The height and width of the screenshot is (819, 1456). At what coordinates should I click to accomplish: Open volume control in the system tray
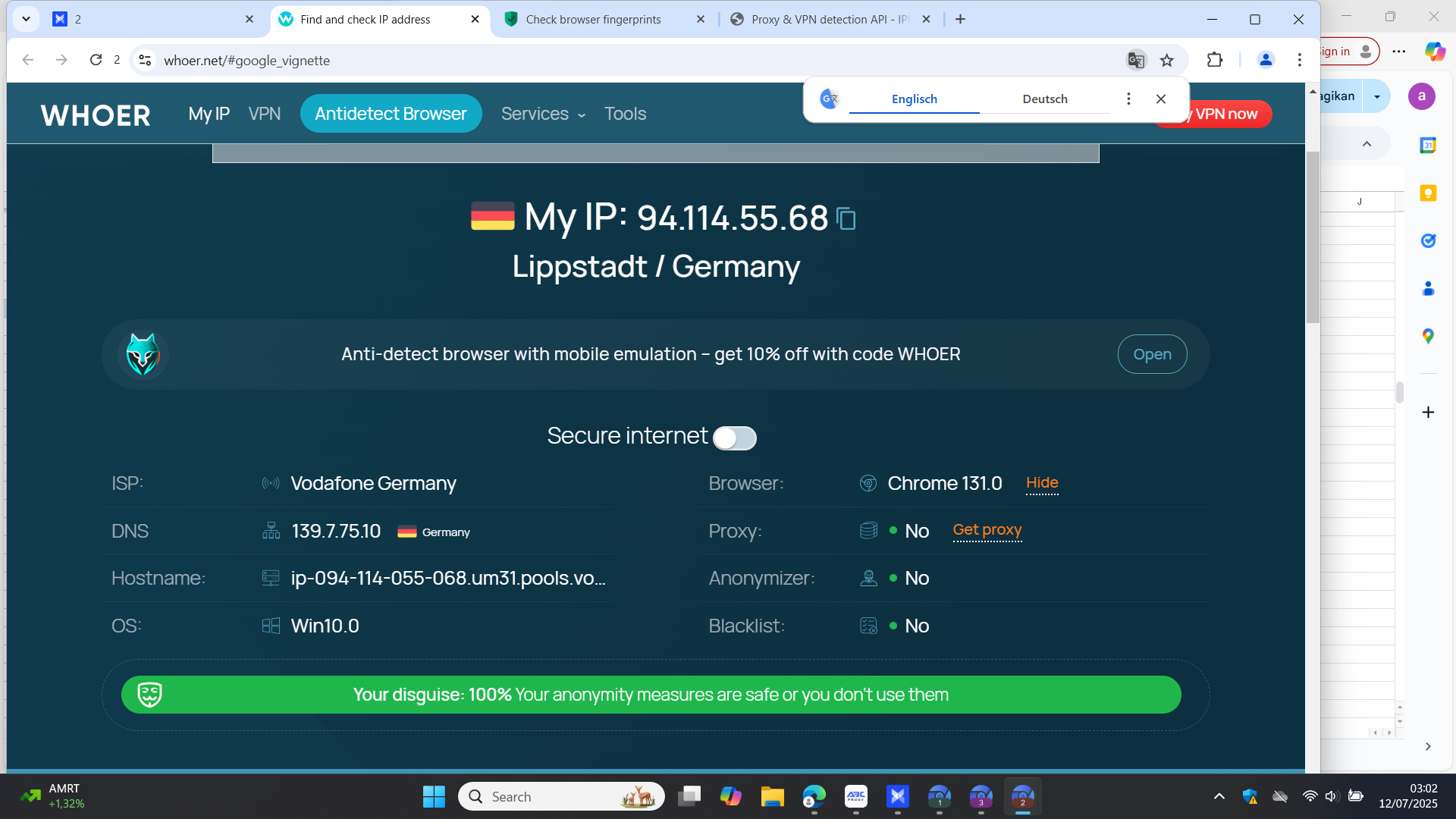[x=1332, y=796]
